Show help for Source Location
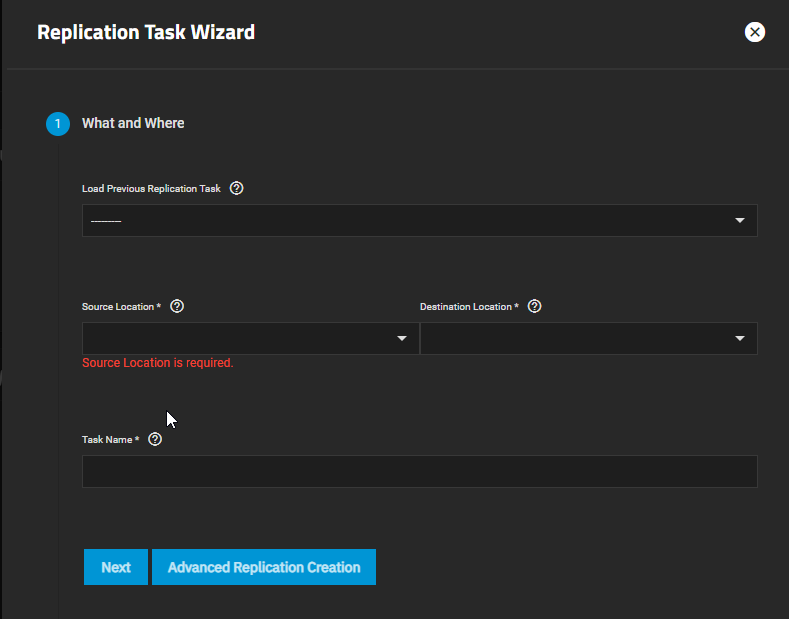This screenshot has width=789, height=619. [177, 306]
